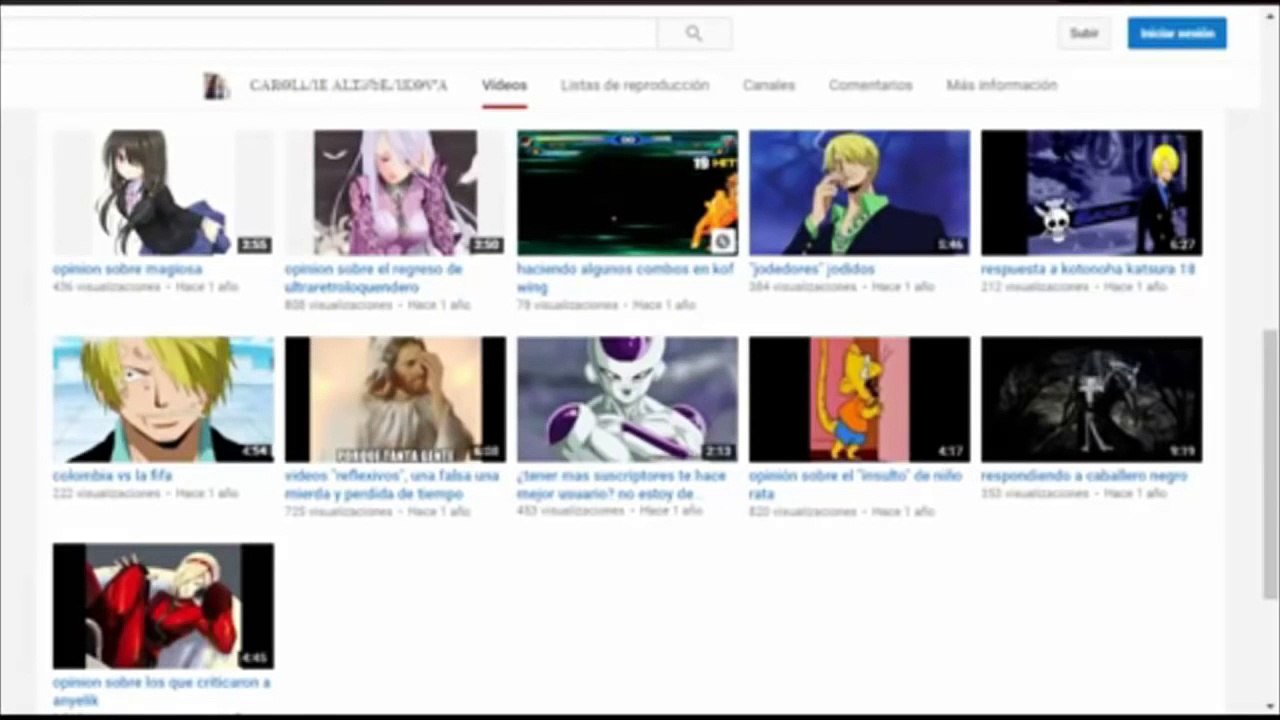Image resolution: width=1280 pixels, height=720 pixels.
Task: Open the anyelik opinion video thumbnail
Action: point(163,606)
